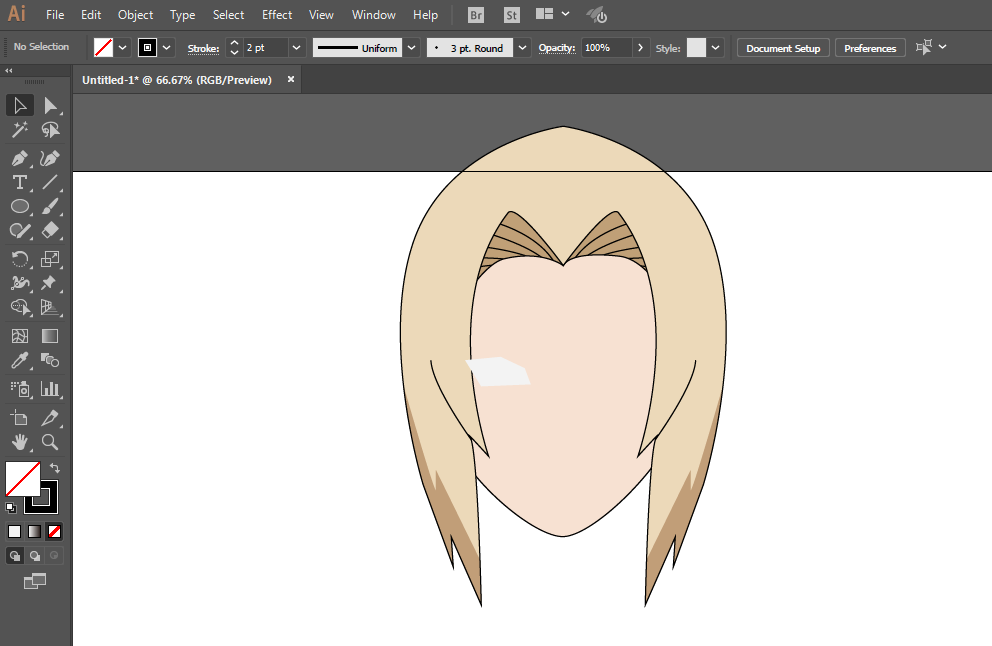Image resolution: width=992 pixels, height=646 pixels.
Task: Expand the opacity slider arrow
Action: 640,47
